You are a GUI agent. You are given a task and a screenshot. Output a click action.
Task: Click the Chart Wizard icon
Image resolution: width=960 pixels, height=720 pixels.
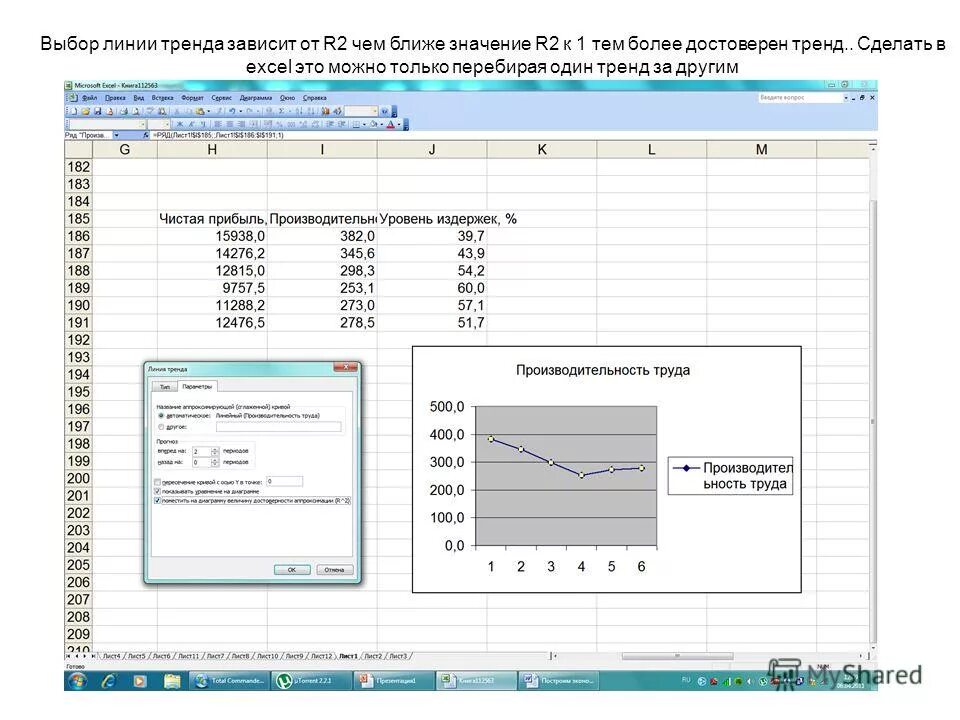click(325, 111)
